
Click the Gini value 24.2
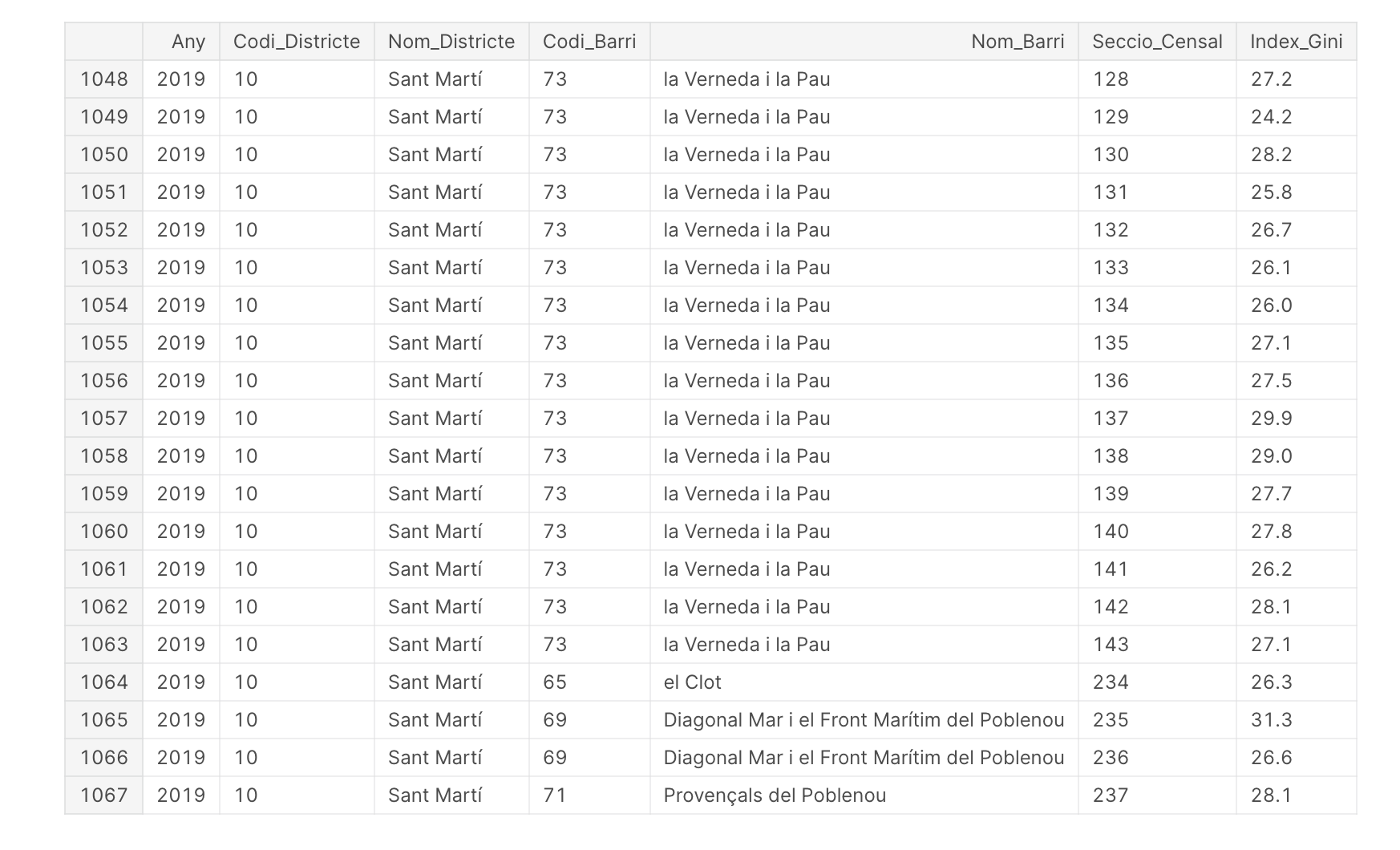pos(1272,117)
